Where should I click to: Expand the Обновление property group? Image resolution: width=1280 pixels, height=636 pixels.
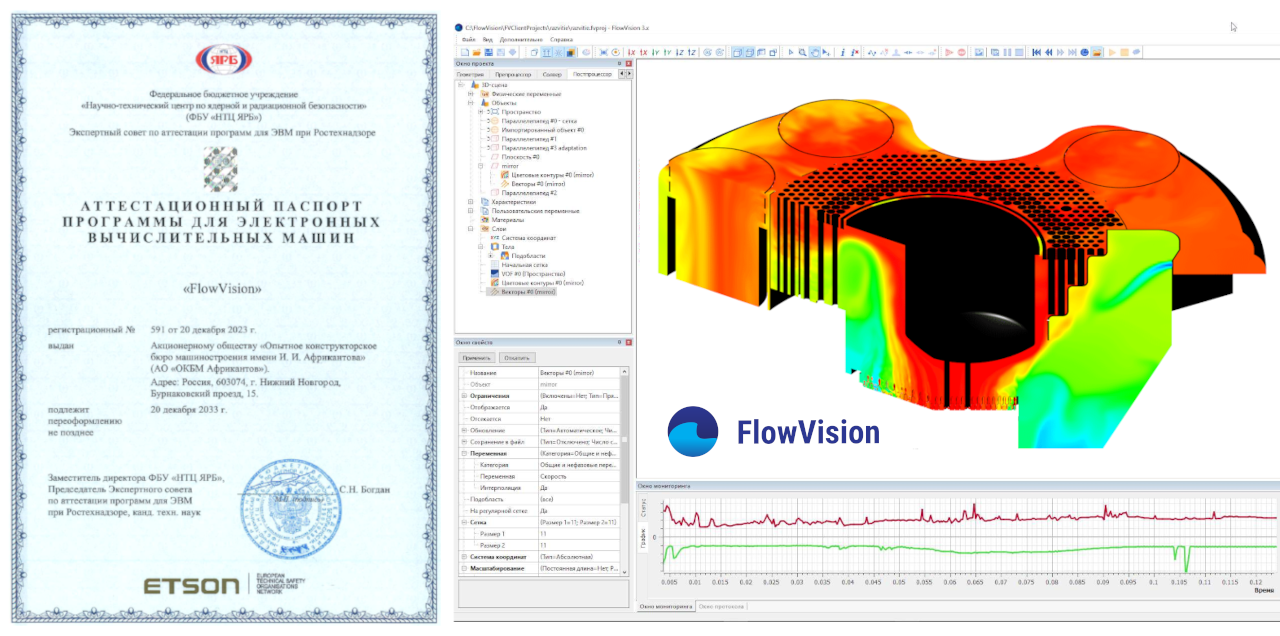(x=464, y=430)
